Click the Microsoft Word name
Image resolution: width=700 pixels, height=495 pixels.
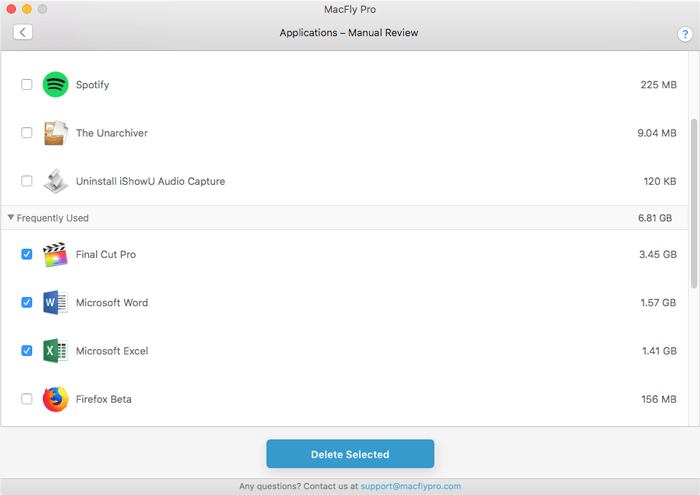pos(112,303)
